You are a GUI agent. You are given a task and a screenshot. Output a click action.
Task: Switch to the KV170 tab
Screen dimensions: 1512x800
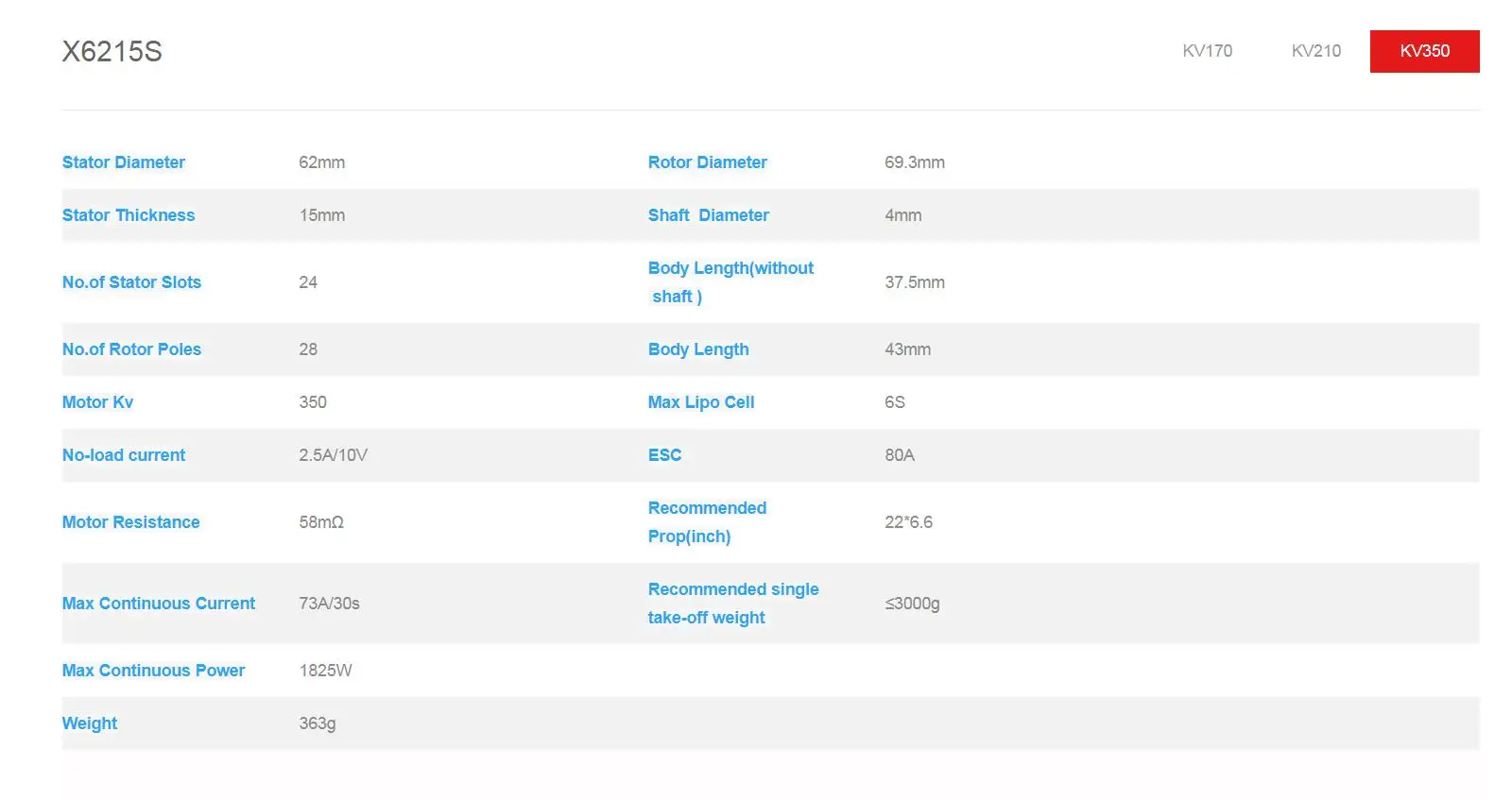click(x=1207, y=51)
